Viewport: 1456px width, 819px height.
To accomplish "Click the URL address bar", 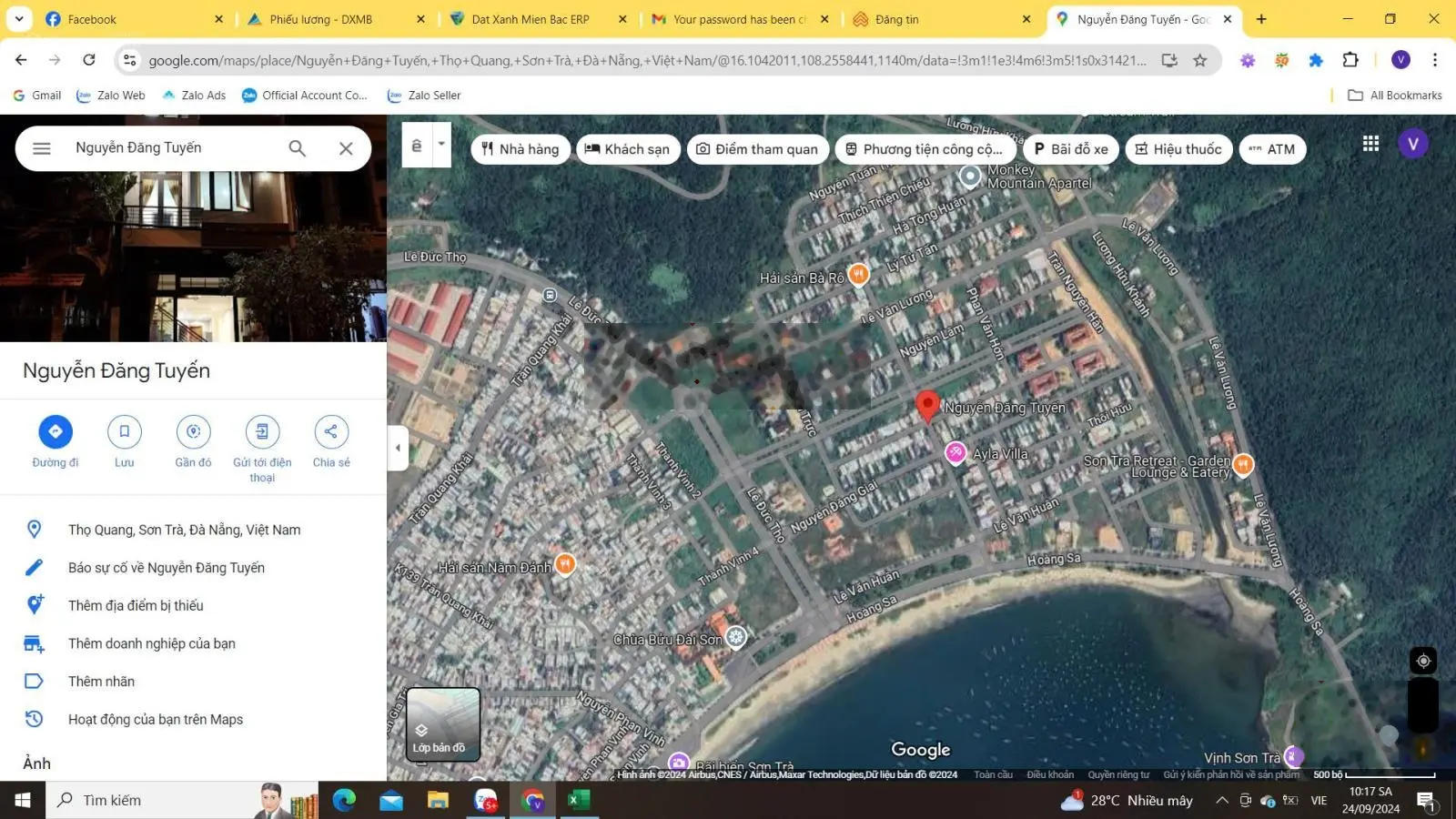I will [x=646, y=60].
